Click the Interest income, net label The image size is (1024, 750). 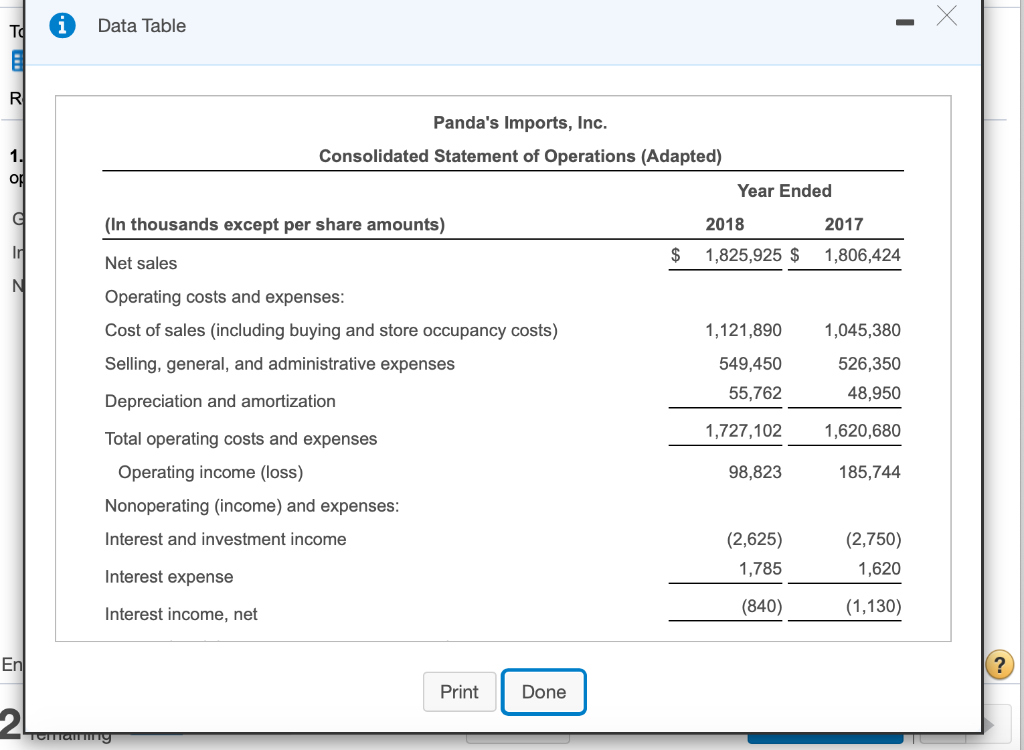(181, 614)
